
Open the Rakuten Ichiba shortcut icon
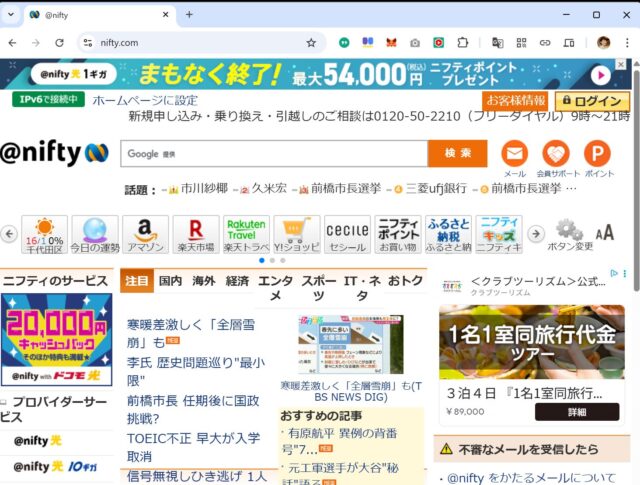196,233
